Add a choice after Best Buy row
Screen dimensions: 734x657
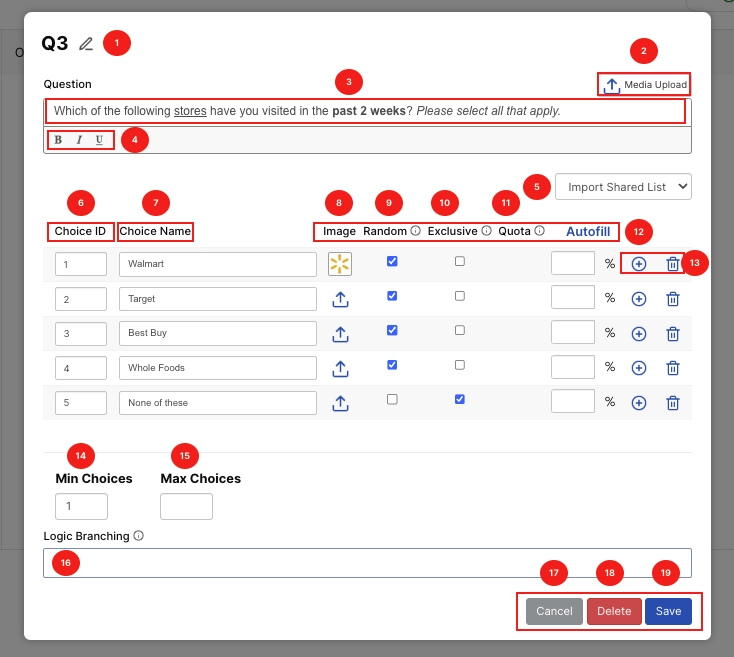pos(639,333)
